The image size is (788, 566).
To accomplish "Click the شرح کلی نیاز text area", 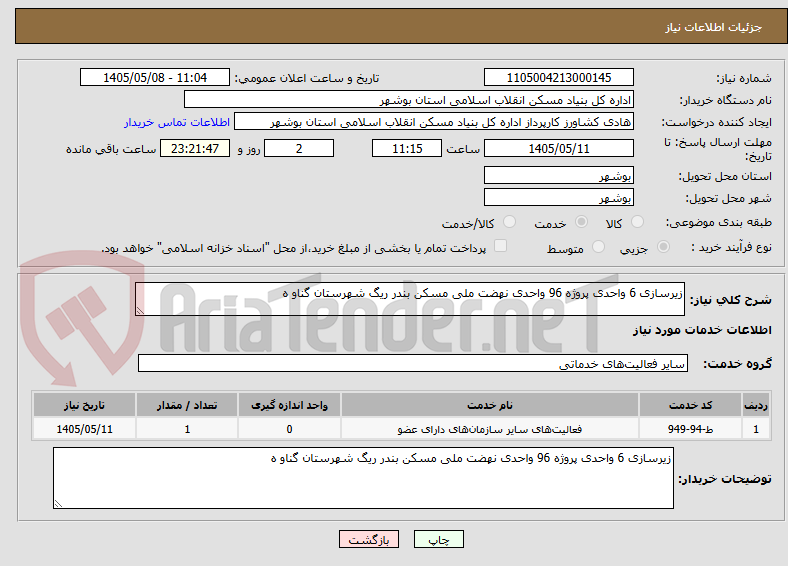I will click(410, 299).
